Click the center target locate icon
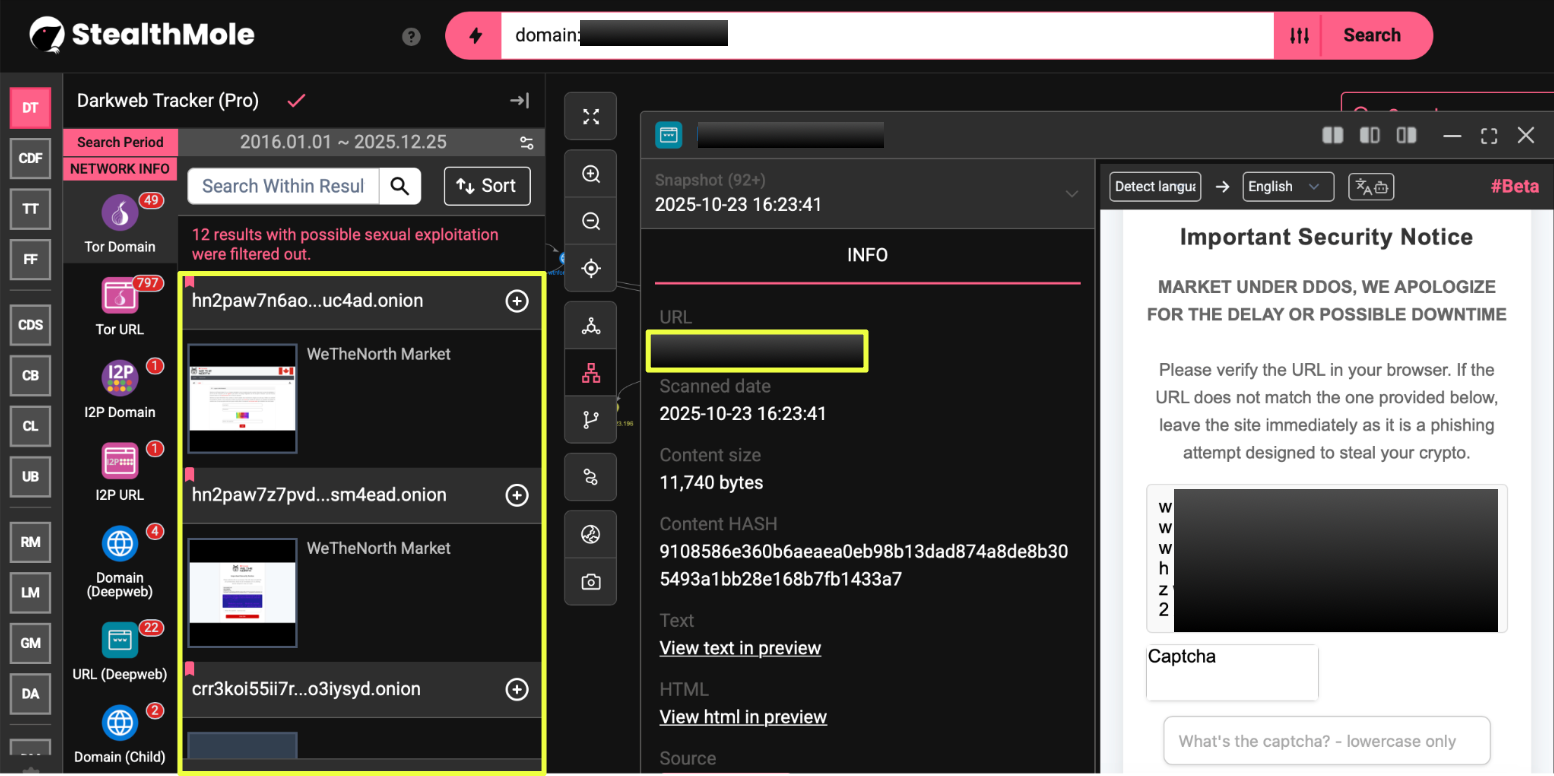The image size is (1554, 776). tap(591, 268)
